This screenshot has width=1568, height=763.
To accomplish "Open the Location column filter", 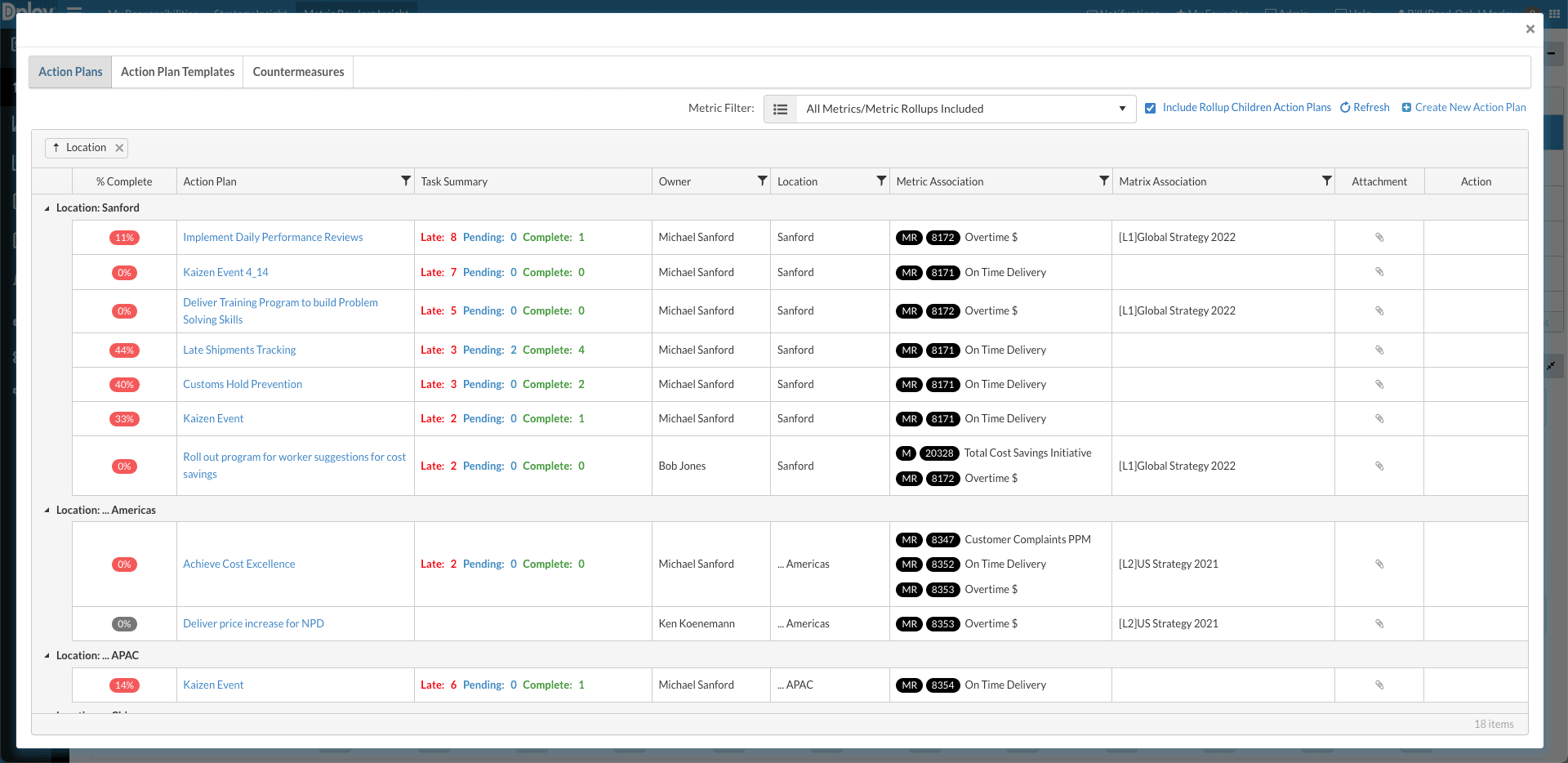I will [880, 181].
